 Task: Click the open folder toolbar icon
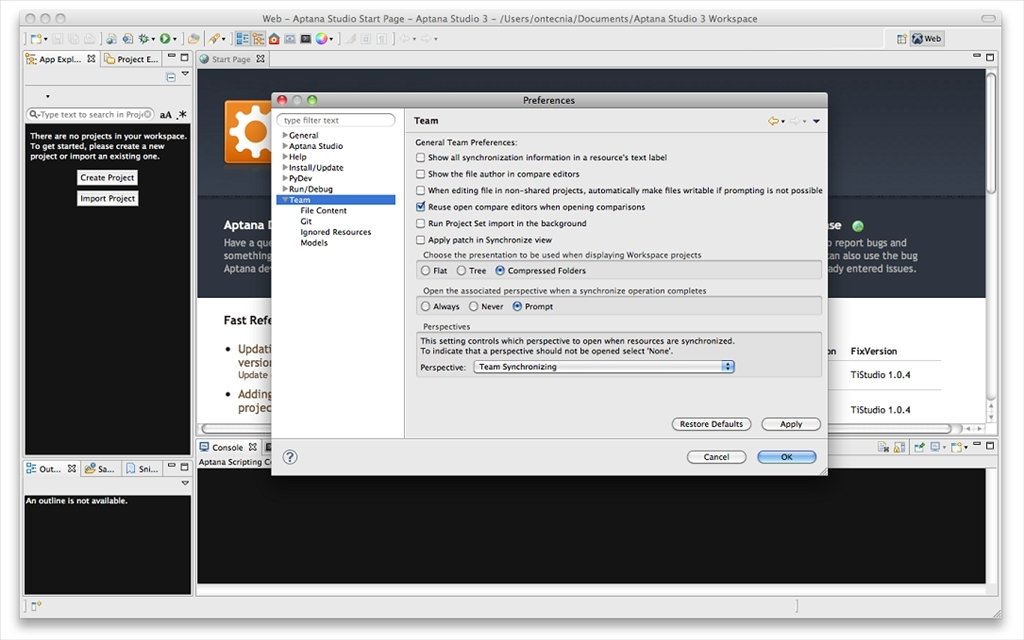click(x=194, y=39)
